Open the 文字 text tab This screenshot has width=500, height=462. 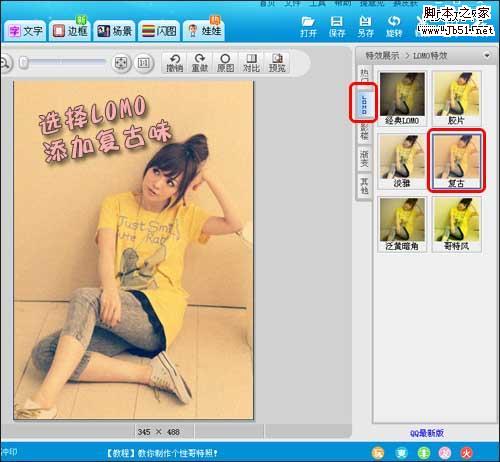pyautogui.click(x=25, y=31)
